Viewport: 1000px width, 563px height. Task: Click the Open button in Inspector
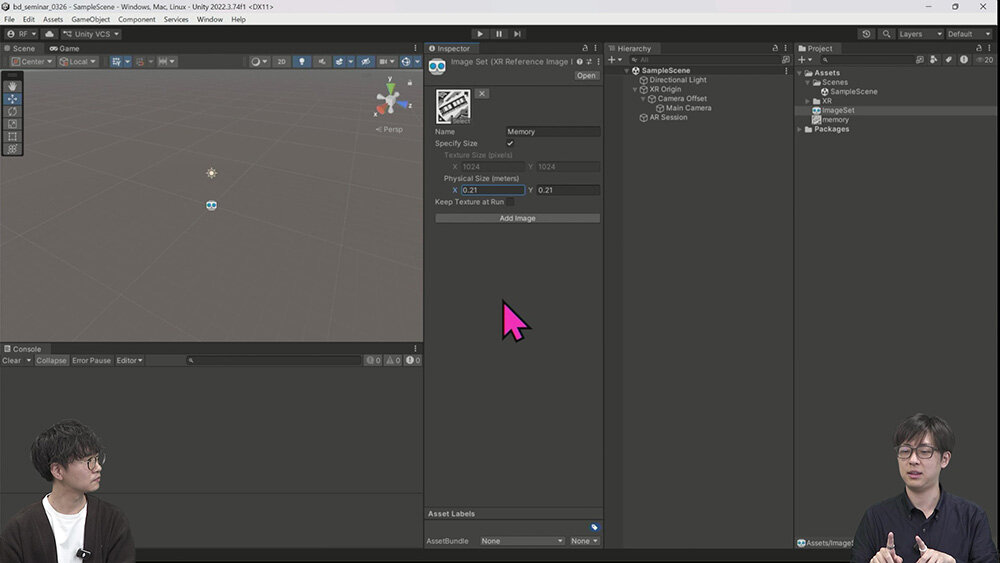[586, 76]
